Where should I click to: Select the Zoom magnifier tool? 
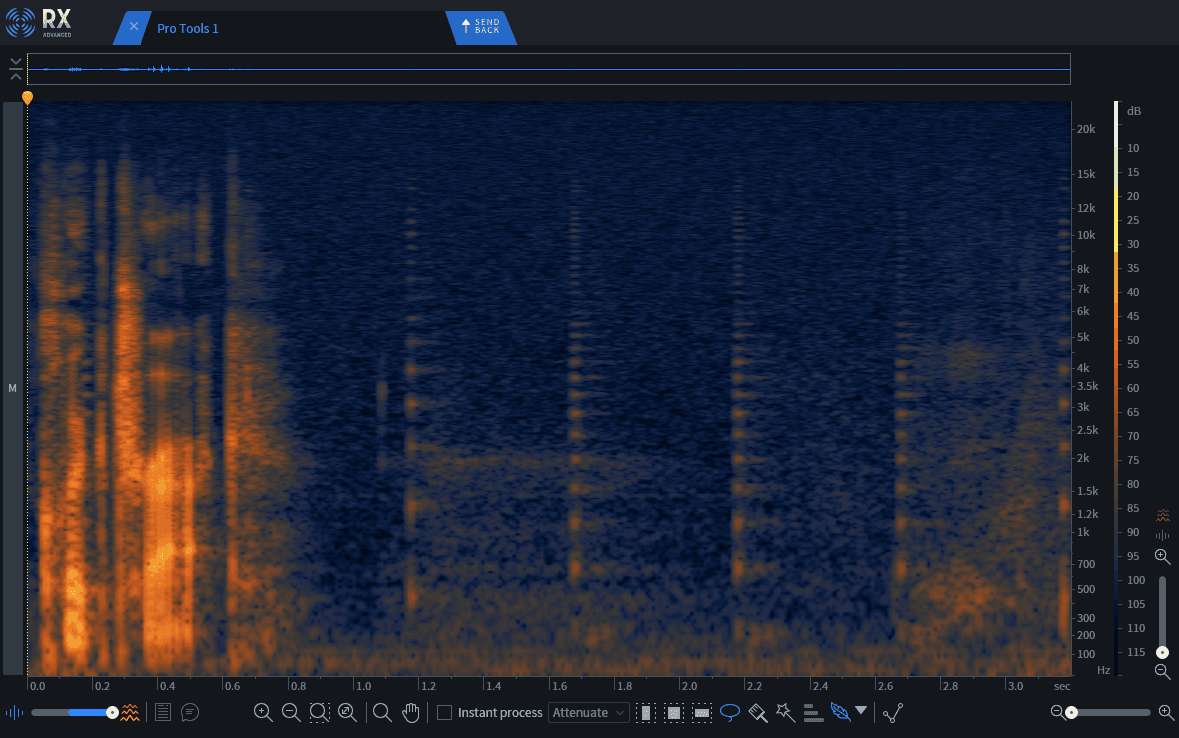tap(382, 712)
